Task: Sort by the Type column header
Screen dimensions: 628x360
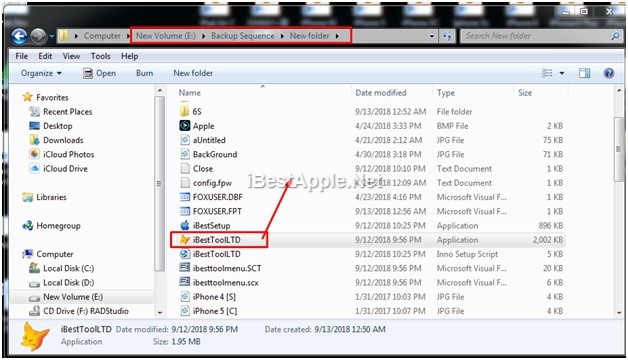Action: coord(446,93)
